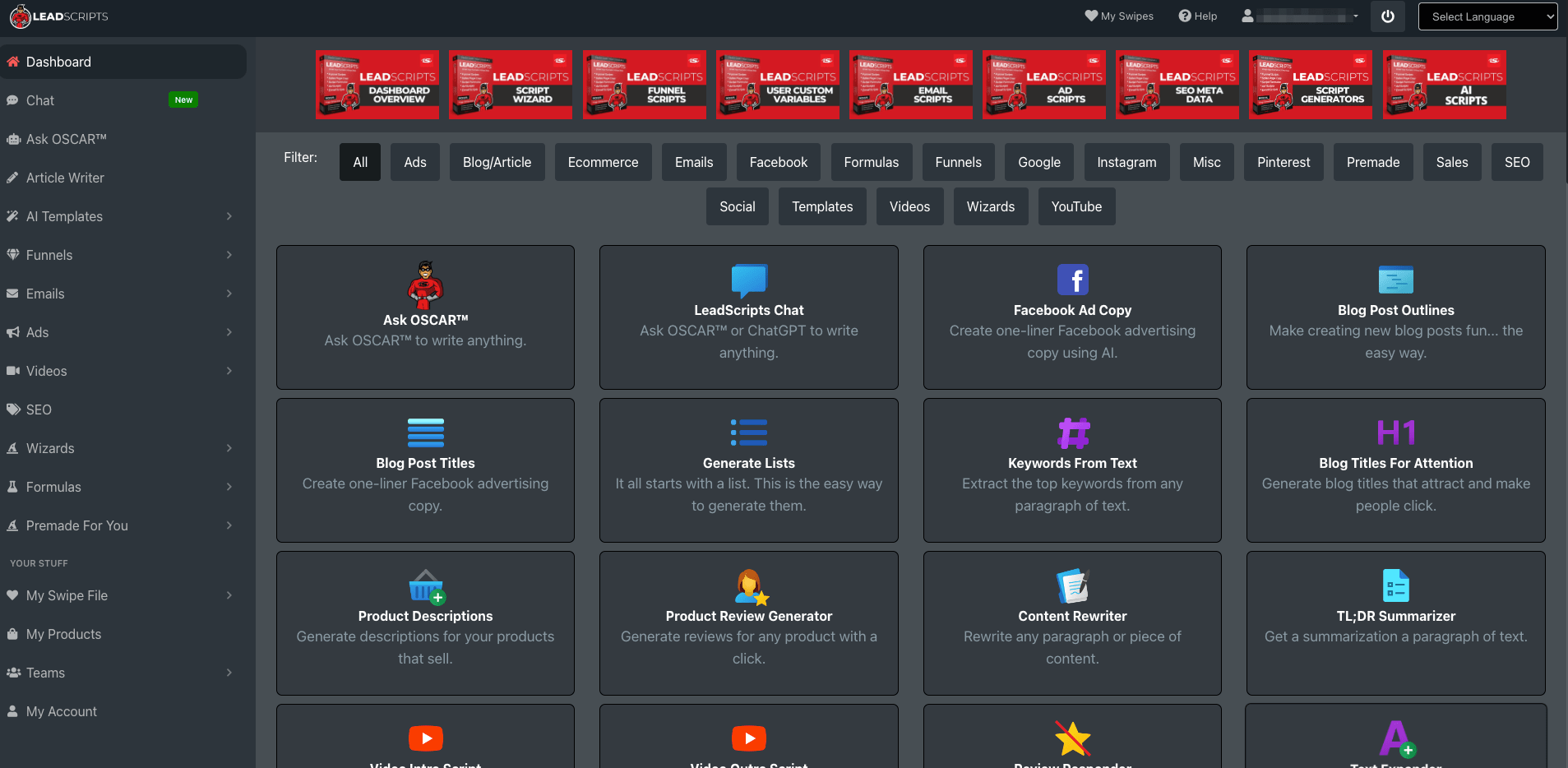Click the Keywords From Text hashtag icon

click(1072, 433)
